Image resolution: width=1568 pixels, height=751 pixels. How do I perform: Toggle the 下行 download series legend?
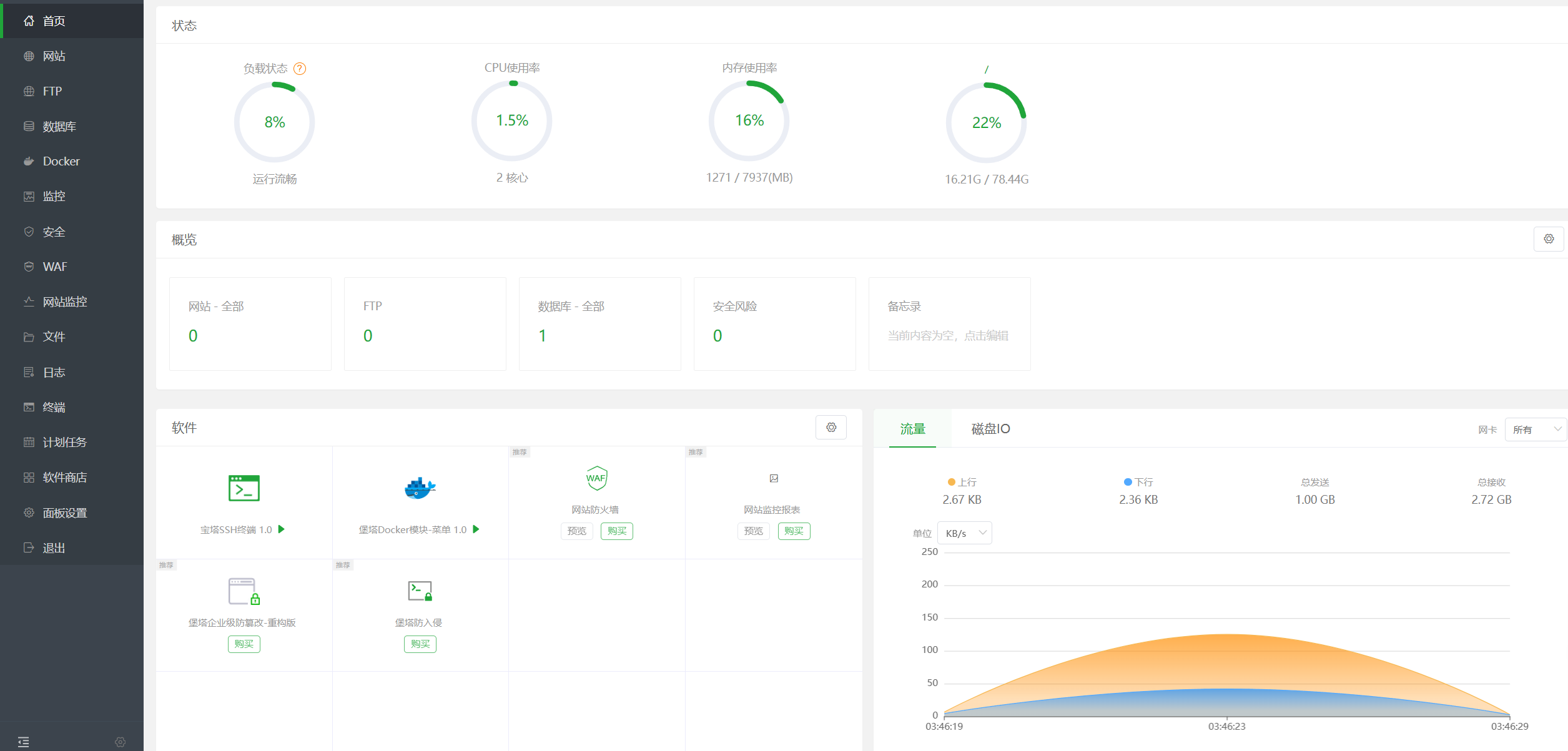click(1138, 482)
